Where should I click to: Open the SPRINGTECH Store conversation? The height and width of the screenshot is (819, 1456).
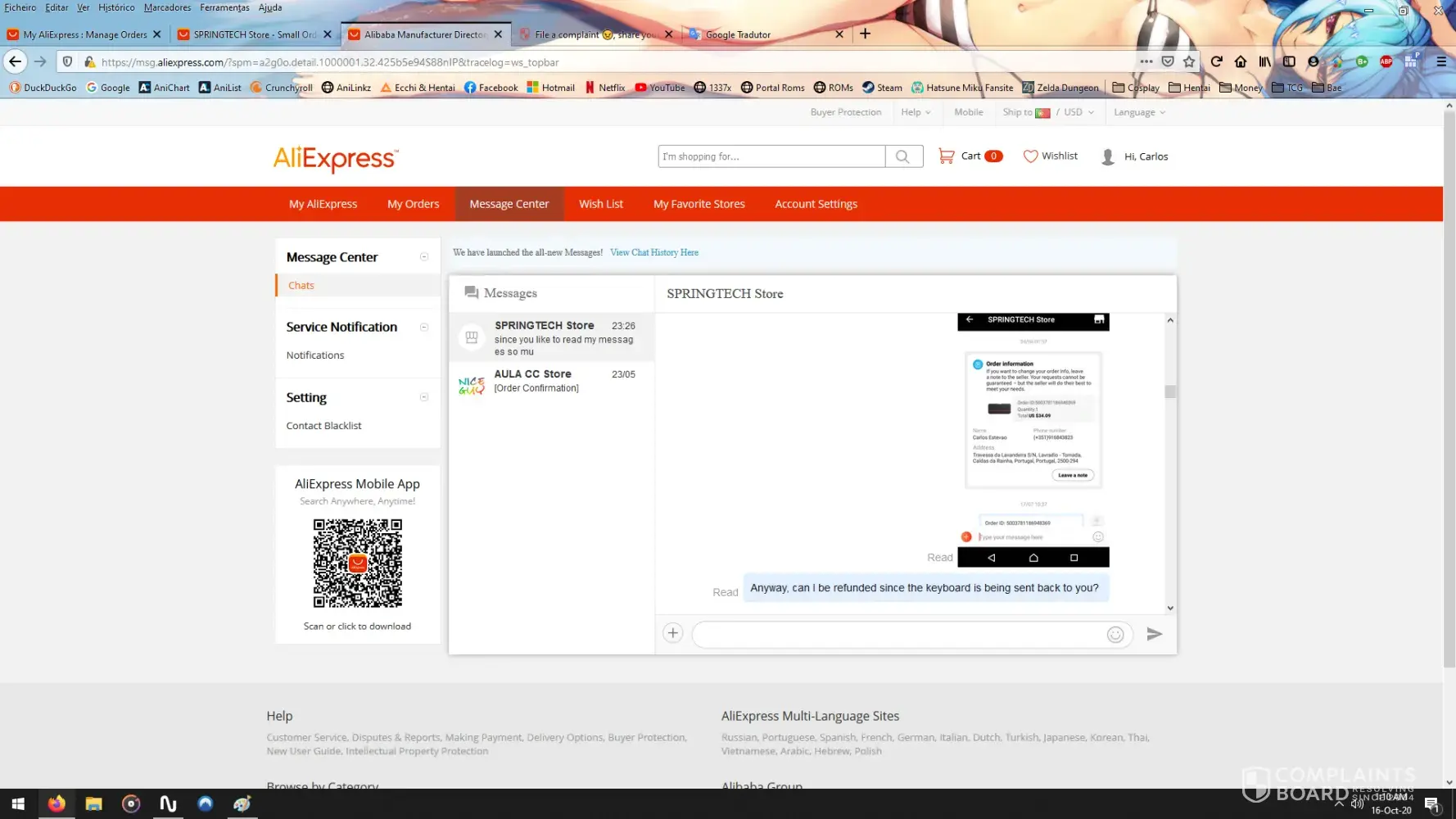pyautogui.click(x=552, y=337)
